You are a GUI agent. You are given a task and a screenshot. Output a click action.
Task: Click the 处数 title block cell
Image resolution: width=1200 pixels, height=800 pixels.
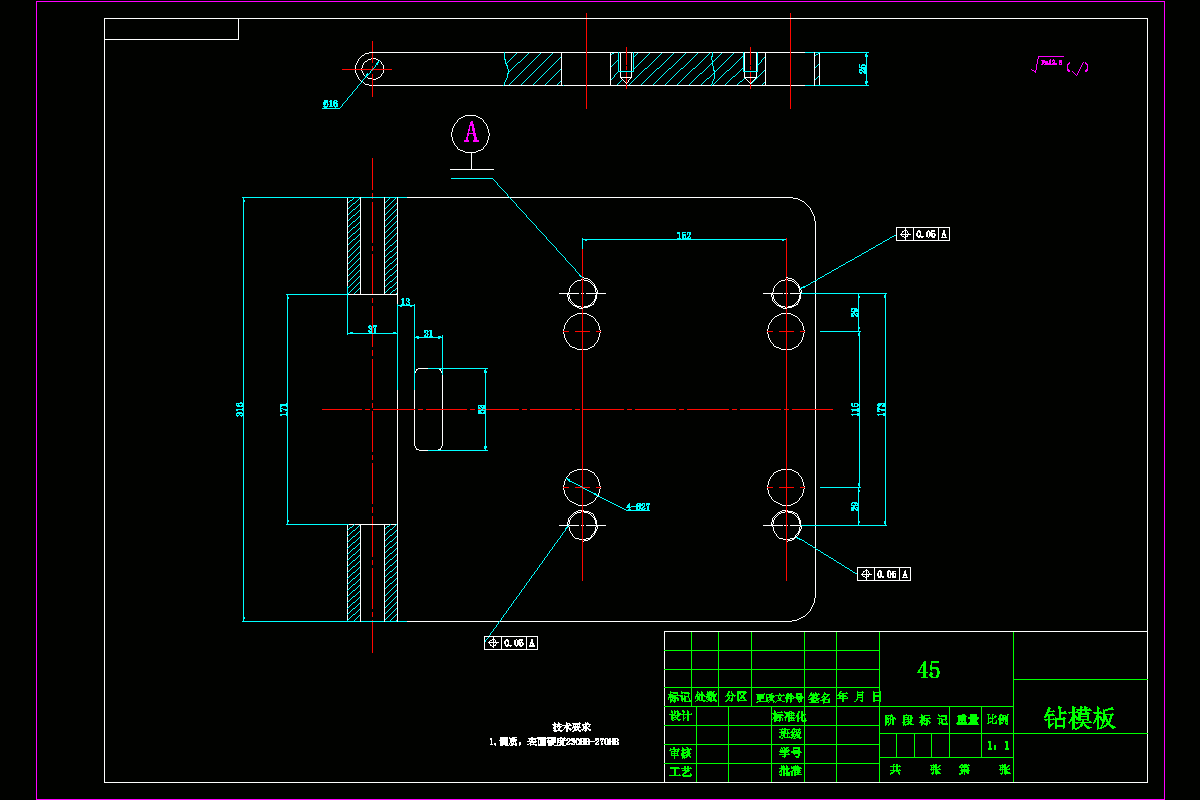coord(706,697)
